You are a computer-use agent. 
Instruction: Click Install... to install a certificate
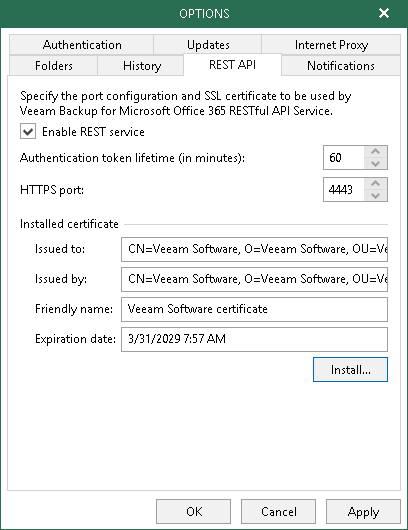tap(350, 369)
